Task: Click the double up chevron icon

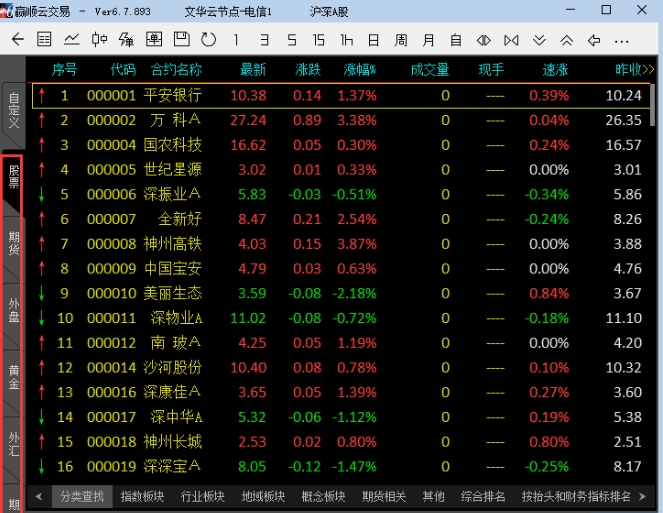Action: (567, 40)
